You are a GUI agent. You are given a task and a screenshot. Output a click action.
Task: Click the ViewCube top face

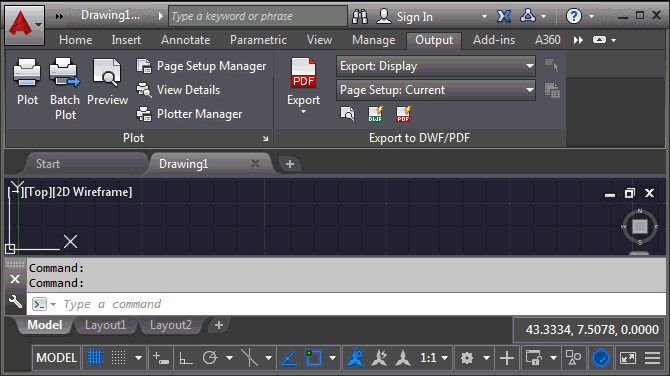point(640,226)
